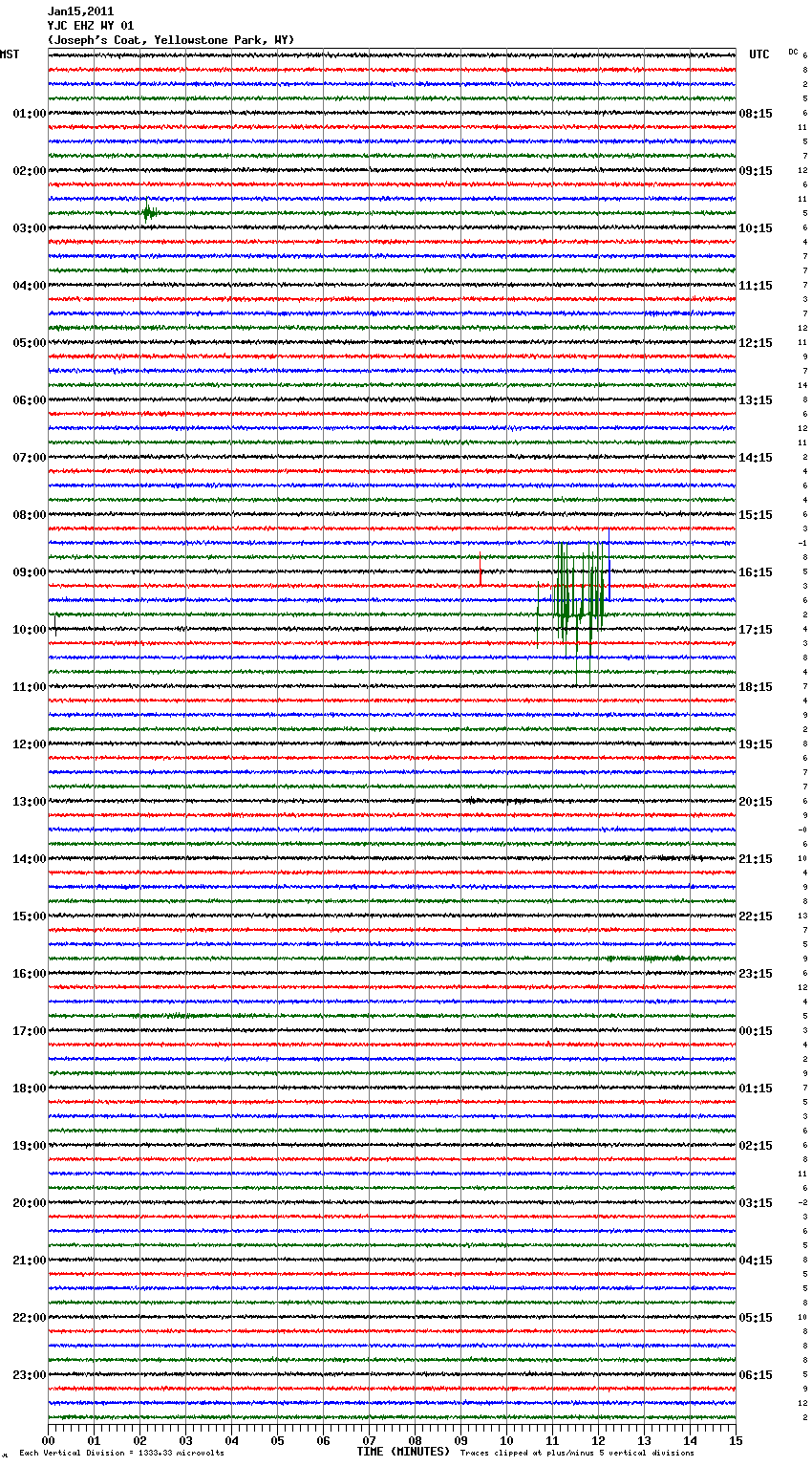Select the 03:00 MST time label
The height and width of the screenshot is (1466, 812).
click(x=29, y=228)
